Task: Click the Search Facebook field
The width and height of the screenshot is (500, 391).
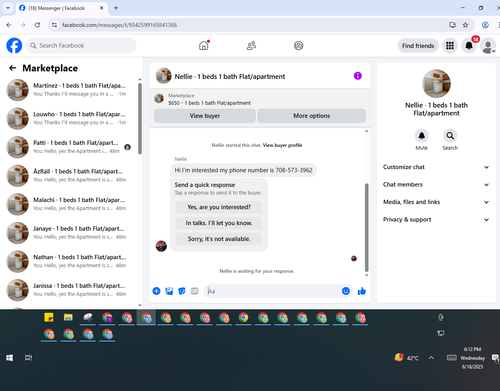Action: [x=81, y=46]
